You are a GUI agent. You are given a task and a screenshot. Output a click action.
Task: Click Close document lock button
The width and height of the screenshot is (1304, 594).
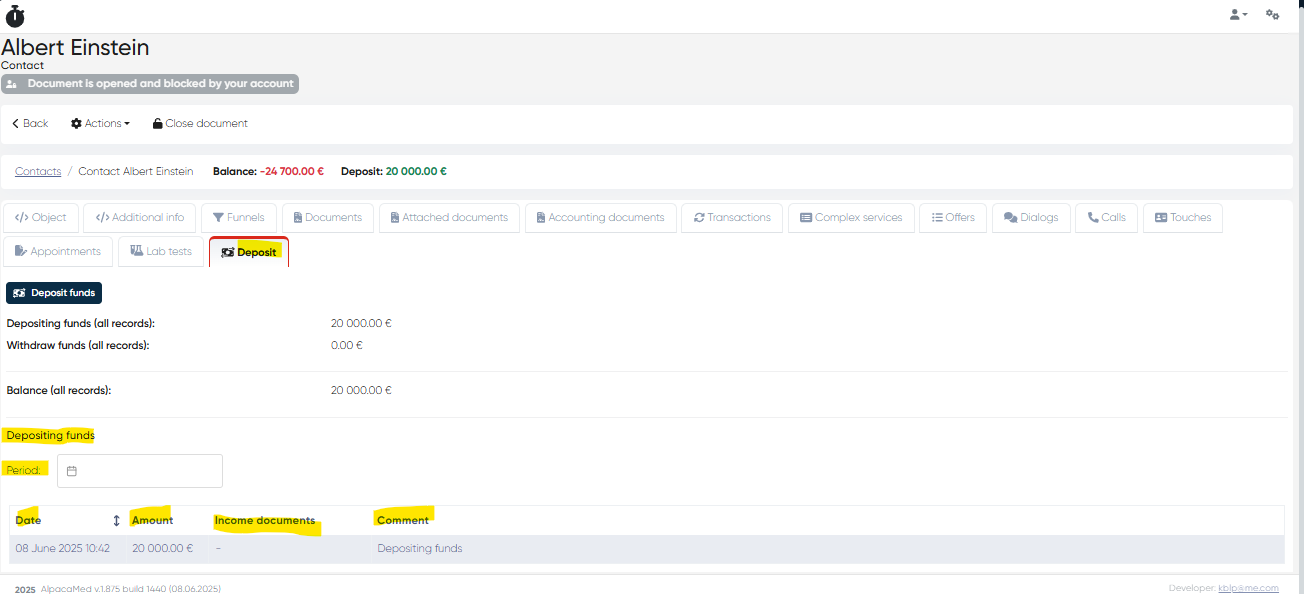pos(200,124)
